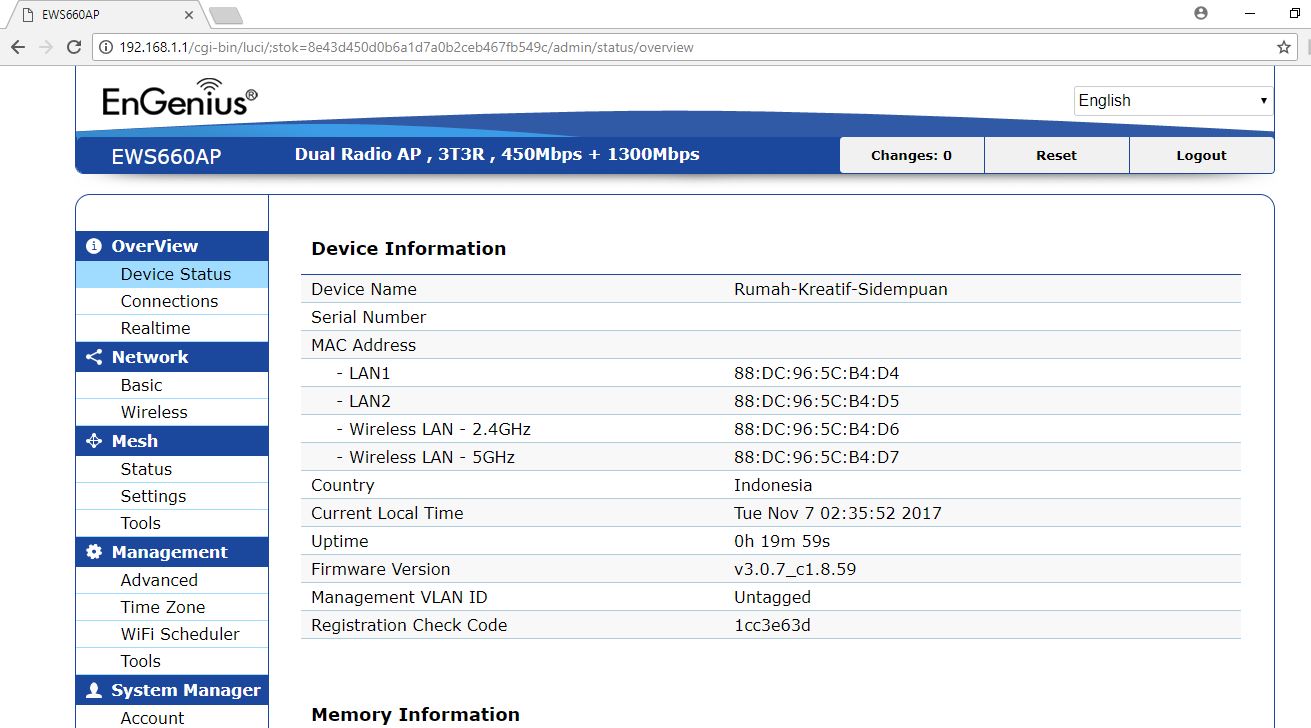1311x728 pixels.
Task: Open Status under Mesh
Action: (172, 469)
